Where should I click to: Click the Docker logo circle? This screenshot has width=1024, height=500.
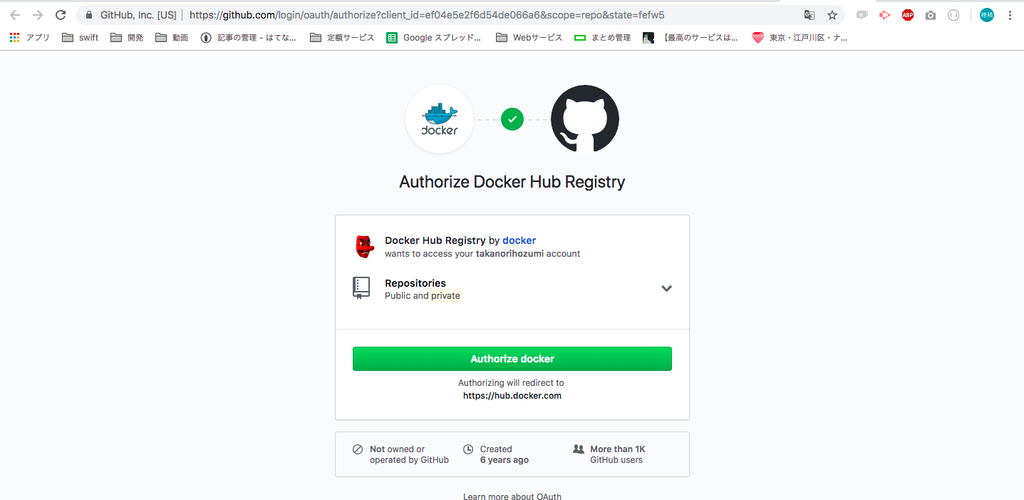point(440,119)
